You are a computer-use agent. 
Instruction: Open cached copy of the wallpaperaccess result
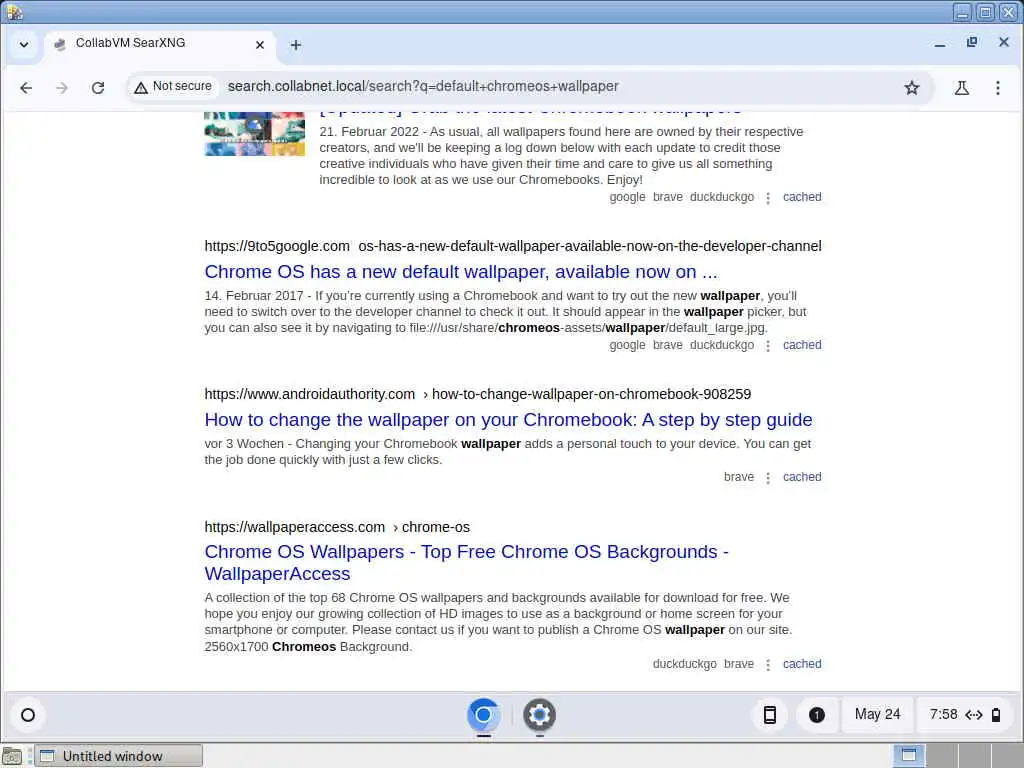point(802,664)
